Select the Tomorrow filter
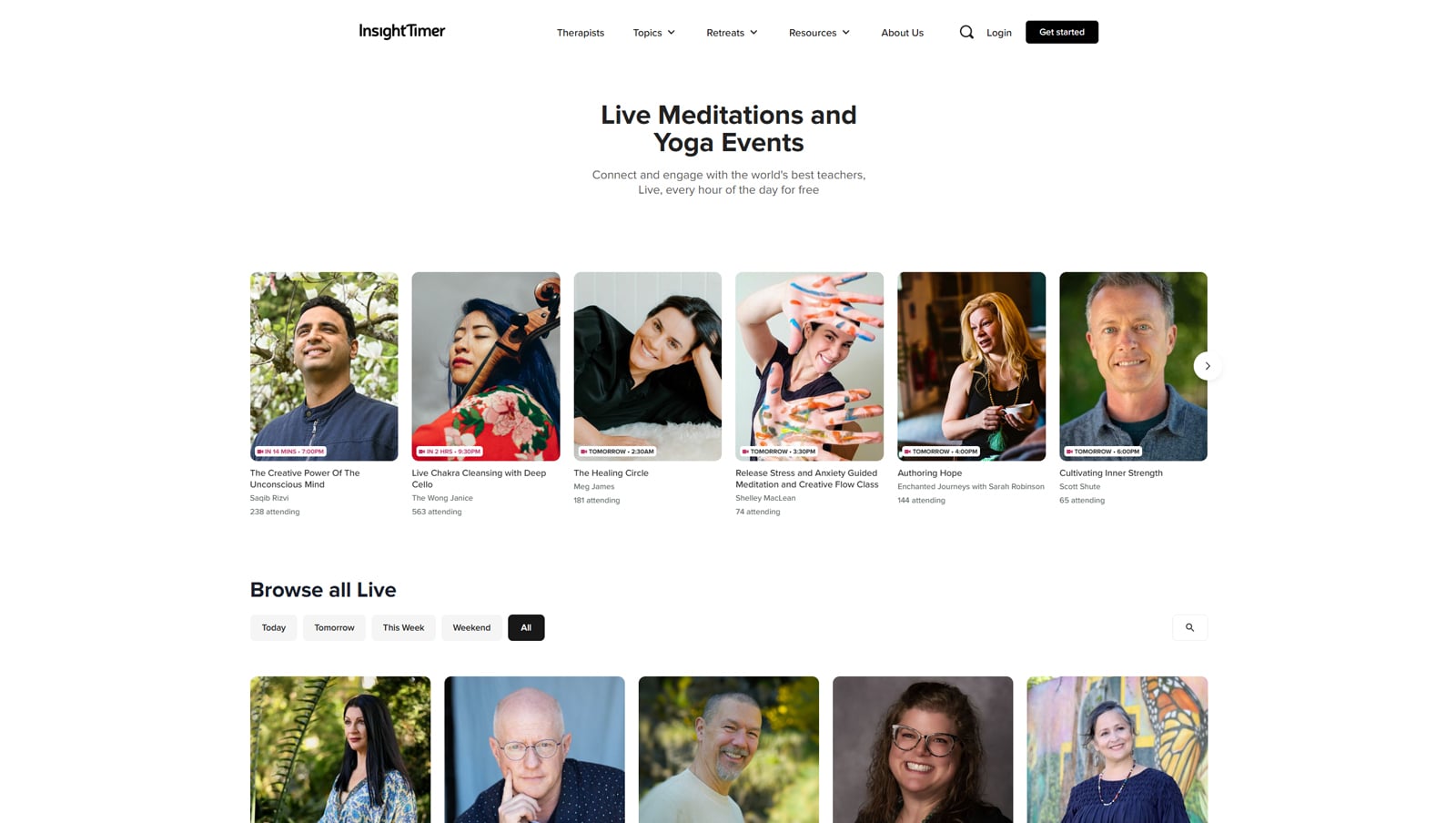 click(334, 627)
